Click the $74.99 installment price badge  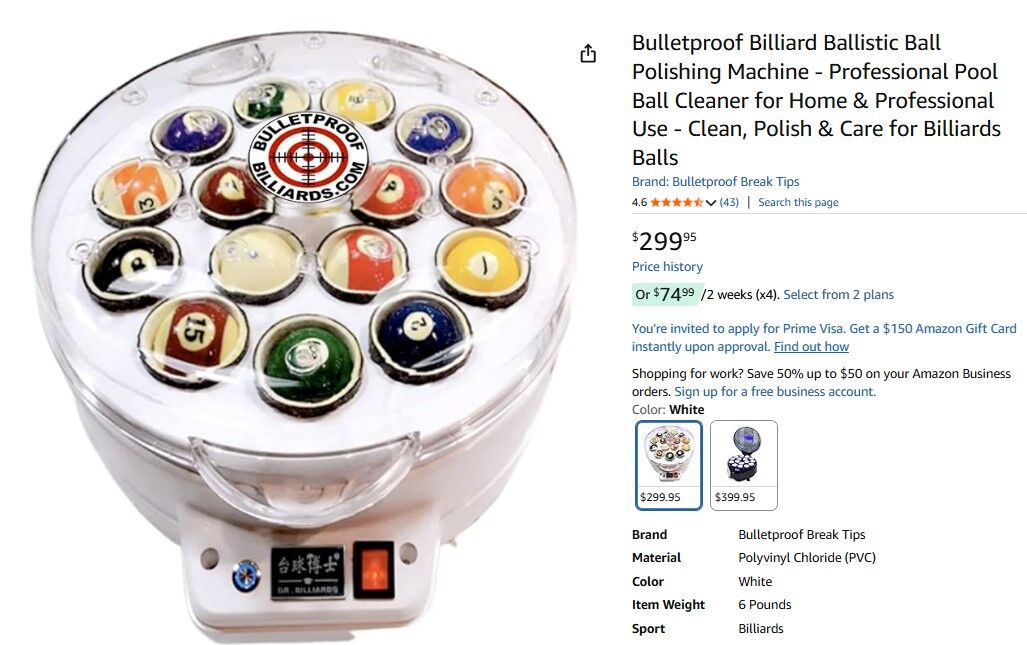[667, 295]
